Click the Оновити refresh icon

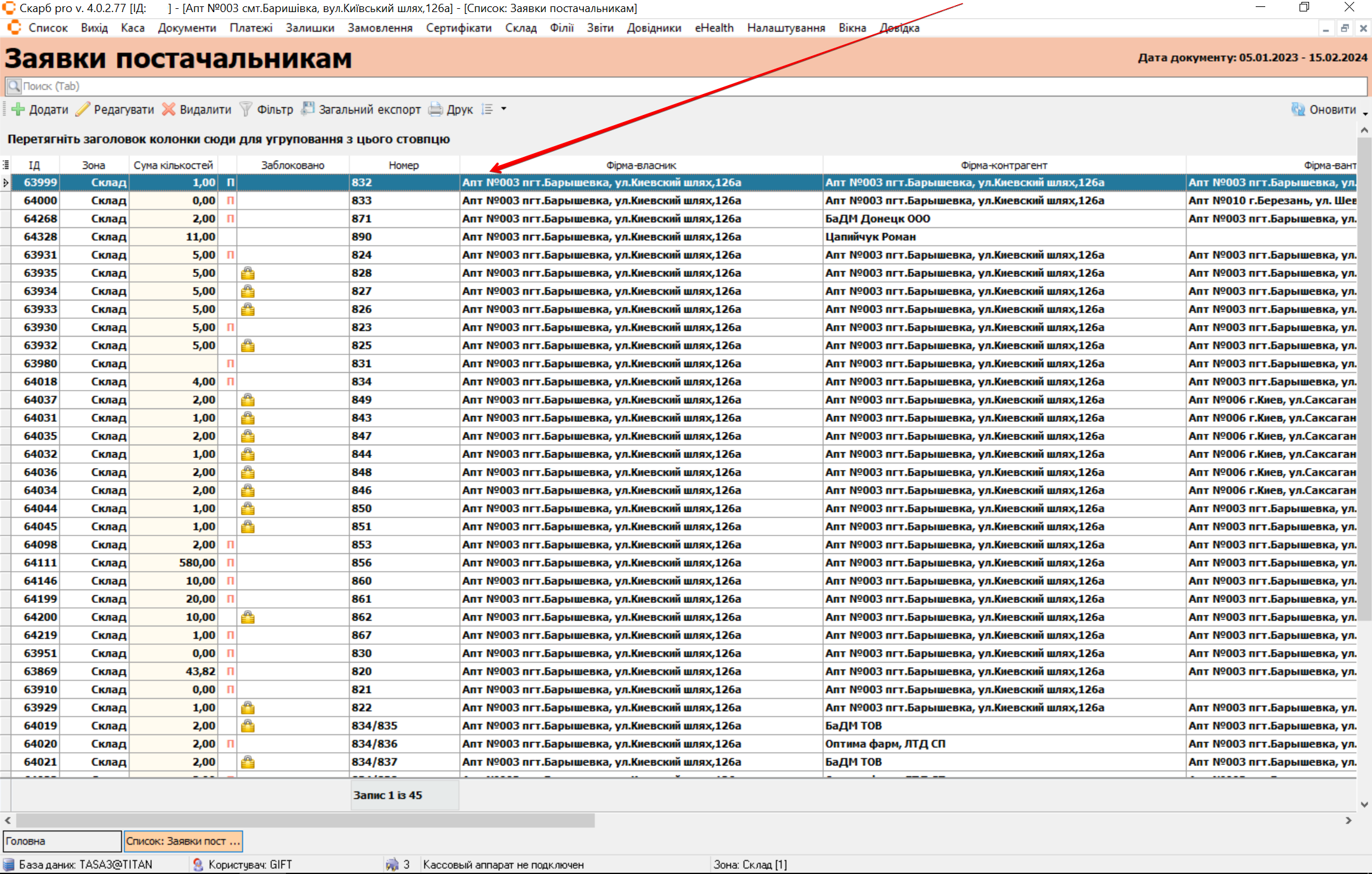[x=1298, y=109]
